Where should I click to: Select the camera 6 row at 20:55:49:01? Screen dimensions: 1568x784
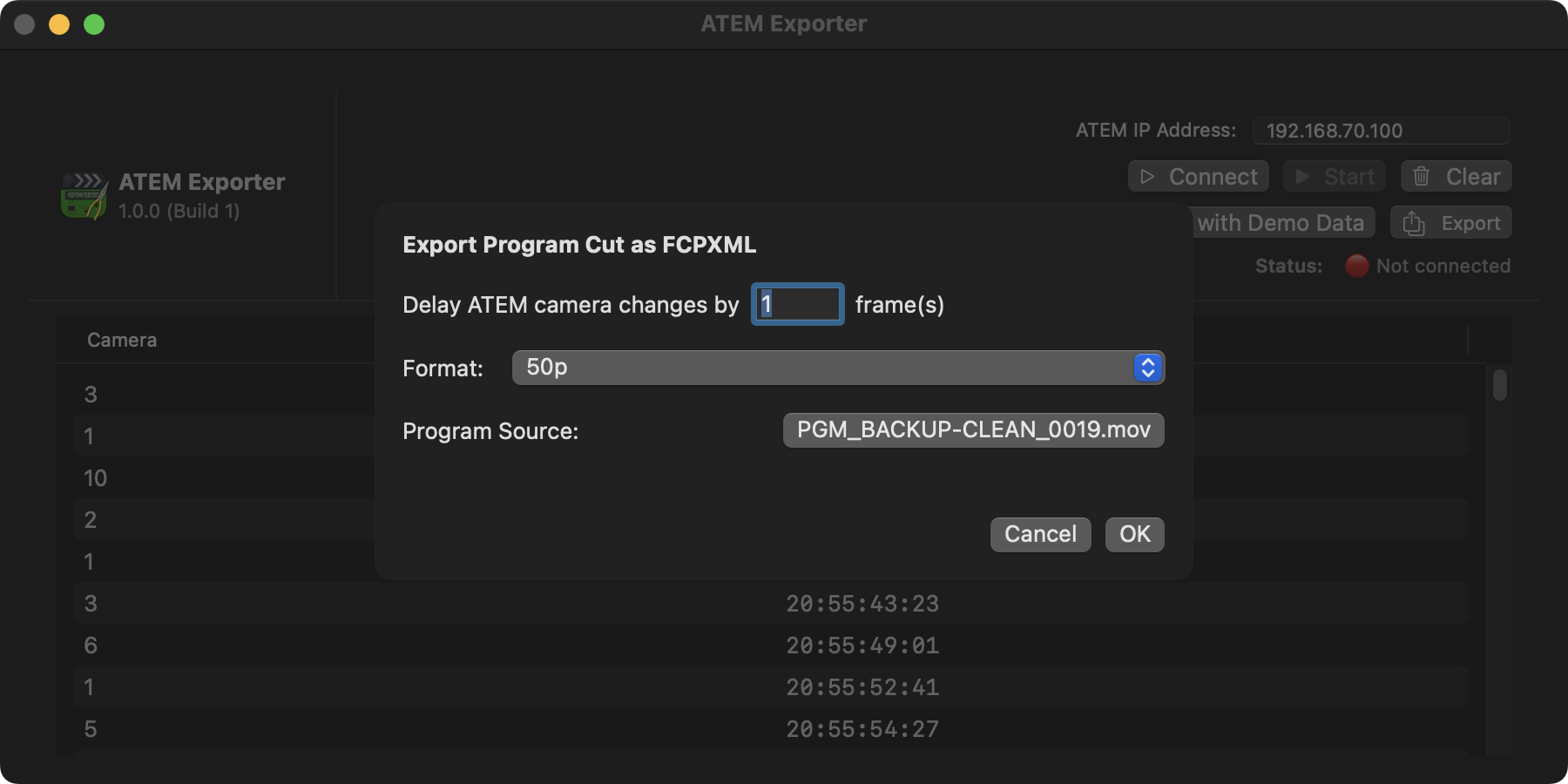(x=523, y=645)
